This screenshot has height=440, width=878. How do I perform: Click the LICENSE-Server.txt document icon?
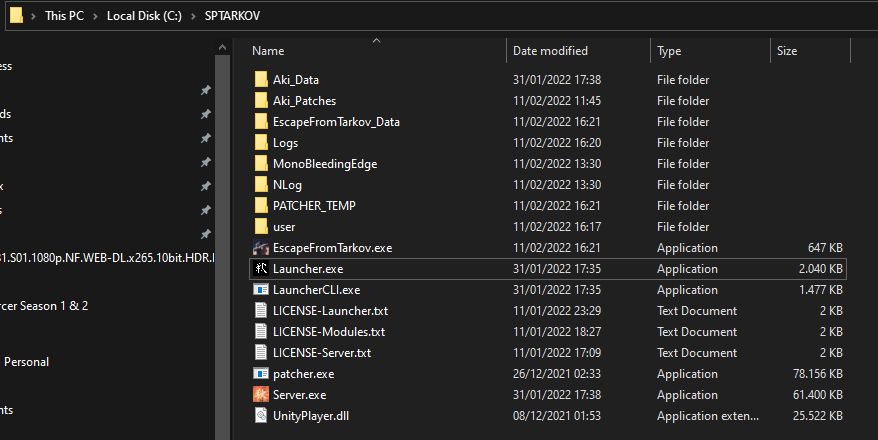pyautogui.click(x=261, y=353)
